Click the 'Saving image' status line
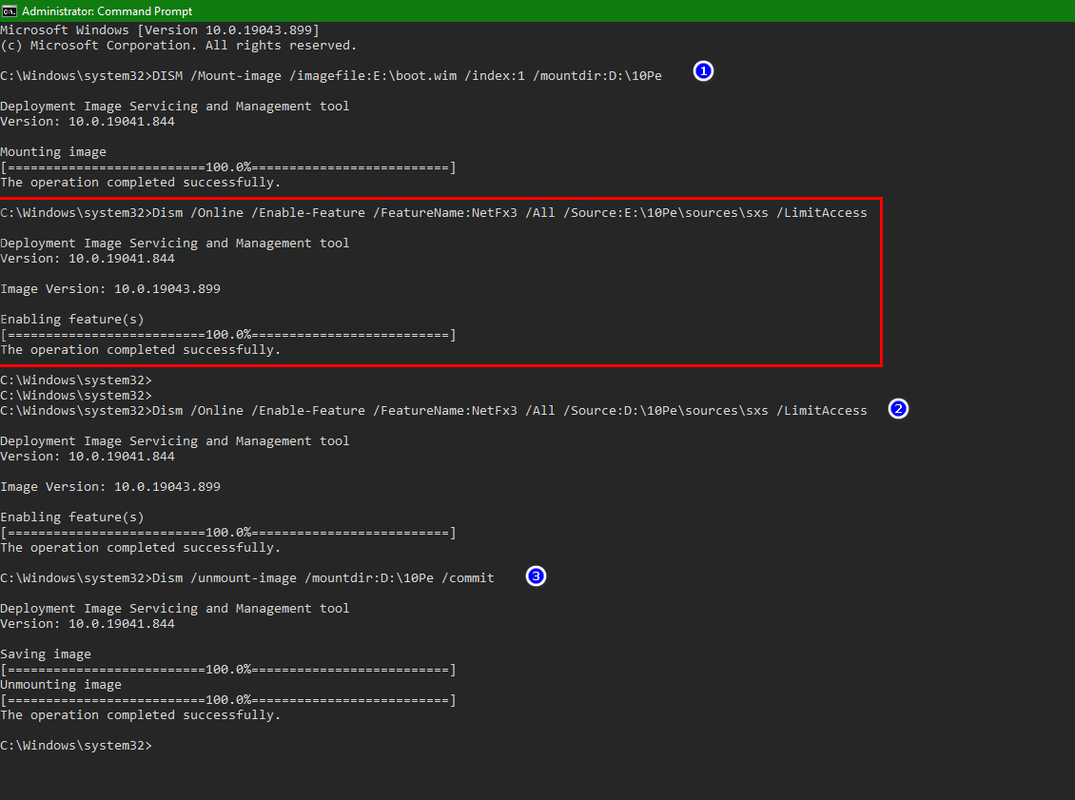This screenshot has width=1075, height=800. (45, 654)
